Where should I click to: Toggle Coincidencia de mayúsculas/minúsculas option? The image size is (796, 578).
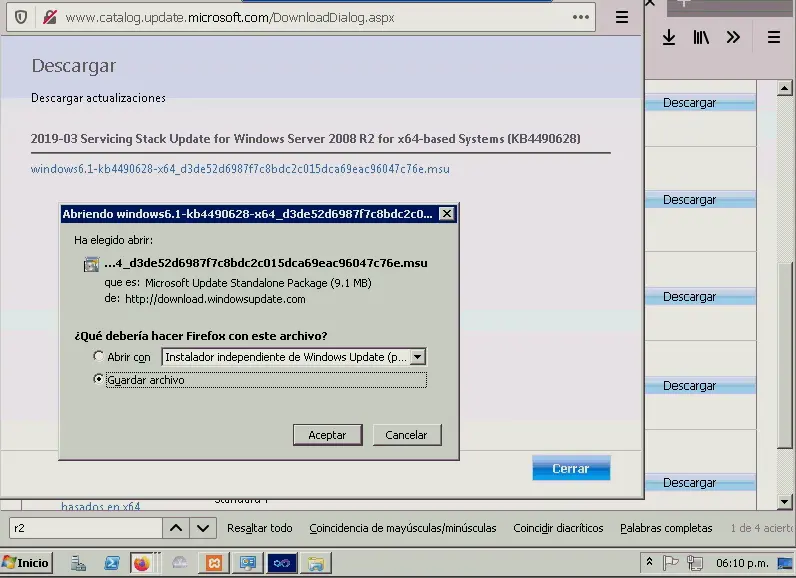(x=403, y=528)
